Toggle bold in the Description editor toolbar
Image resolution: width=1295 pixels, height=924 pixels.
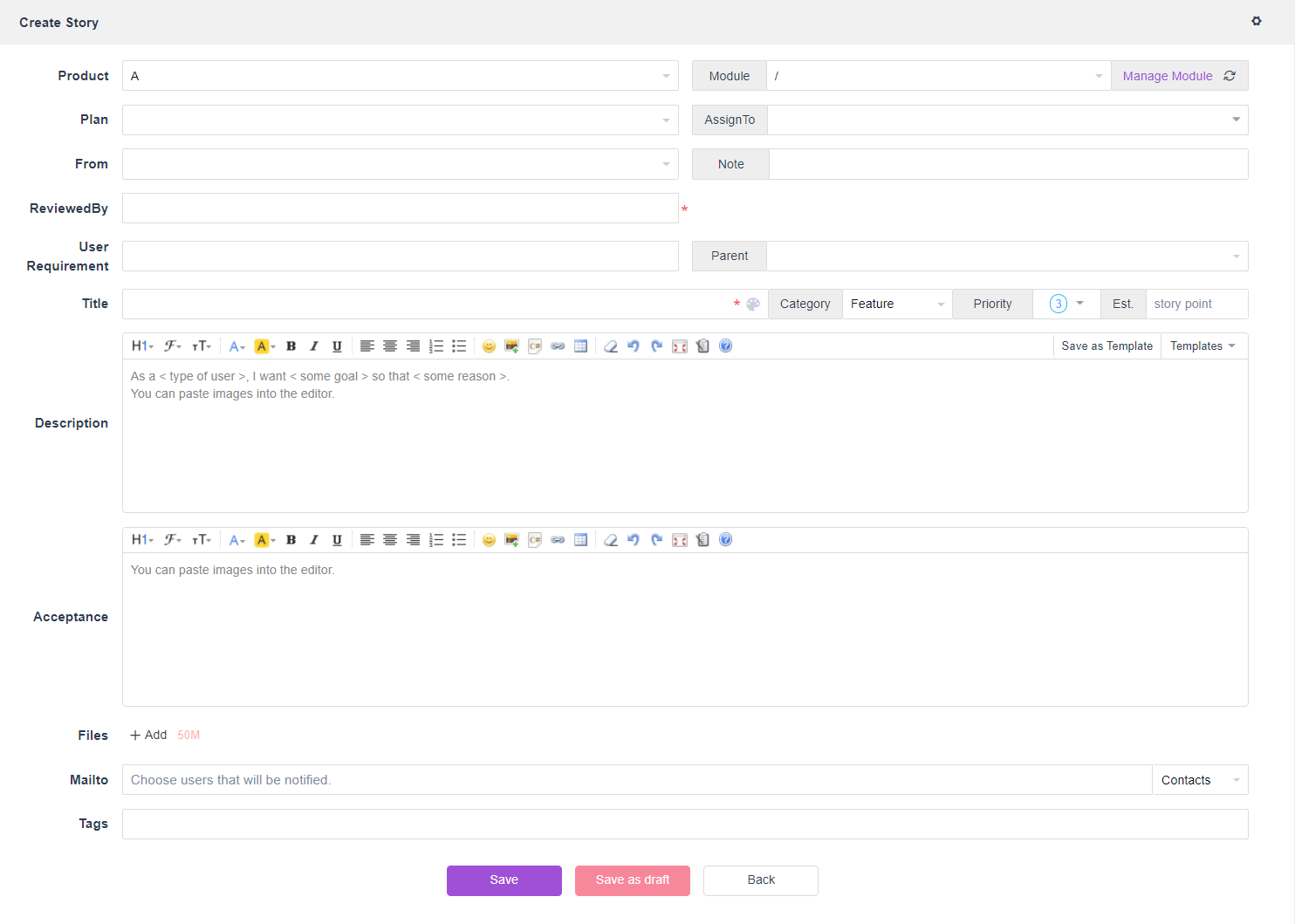coord(291,346)
